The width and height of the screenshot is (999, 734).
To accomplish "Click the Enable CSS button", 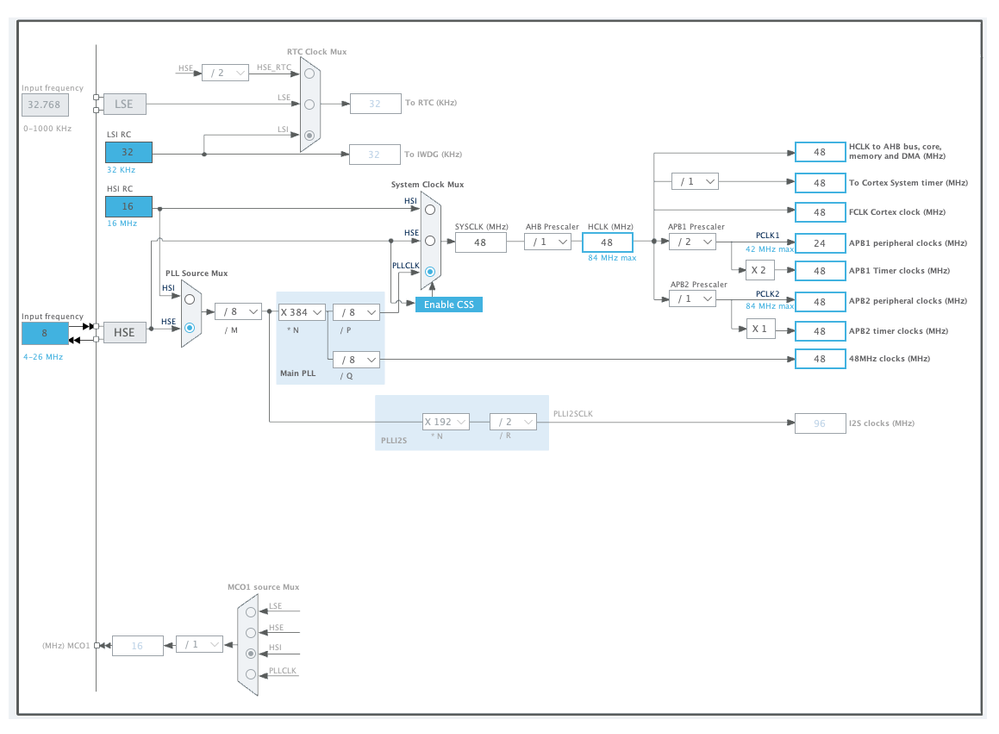I will pos(449,305).
